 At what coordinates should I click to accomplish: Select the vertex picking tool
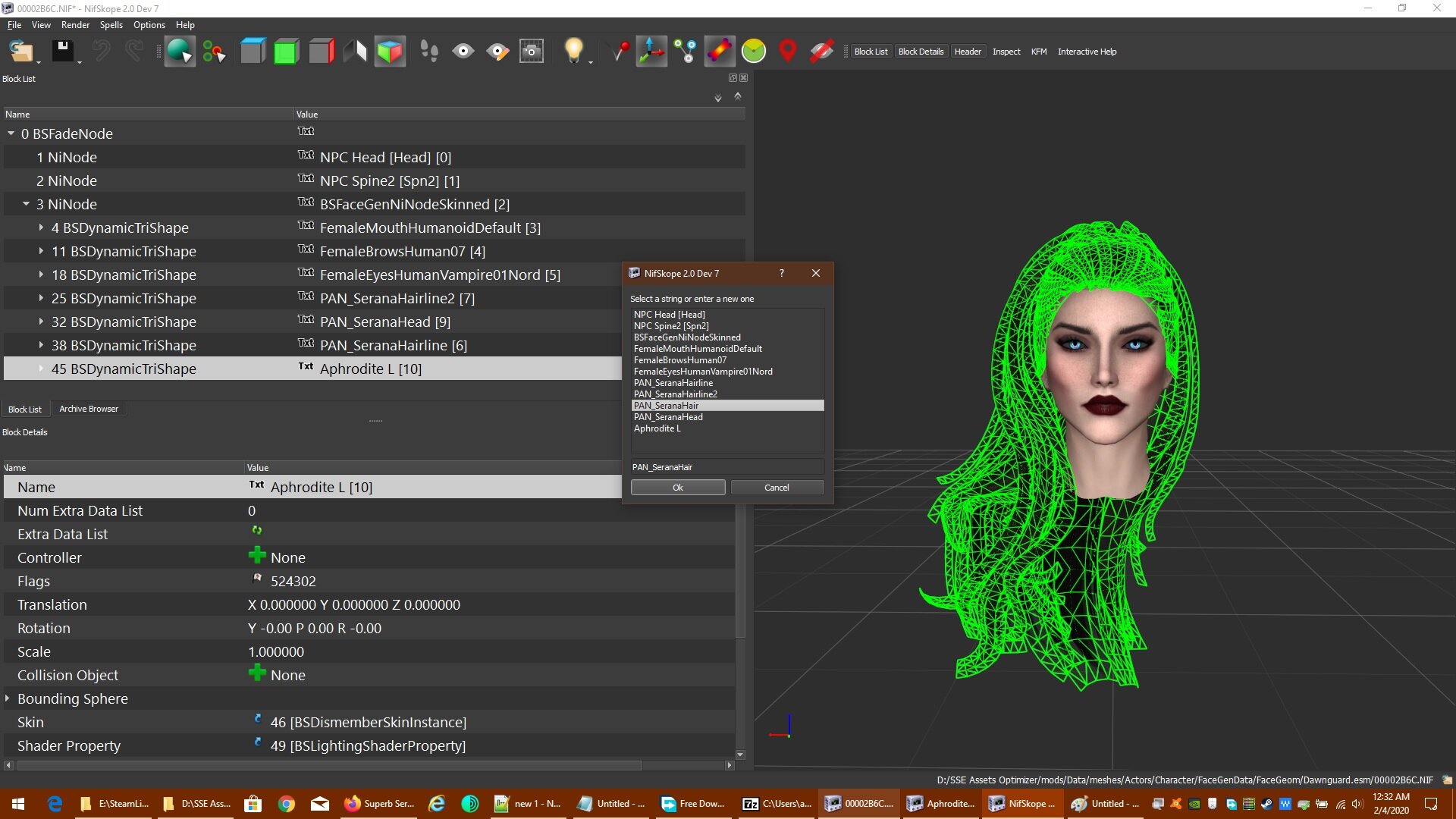pos(214,52)
